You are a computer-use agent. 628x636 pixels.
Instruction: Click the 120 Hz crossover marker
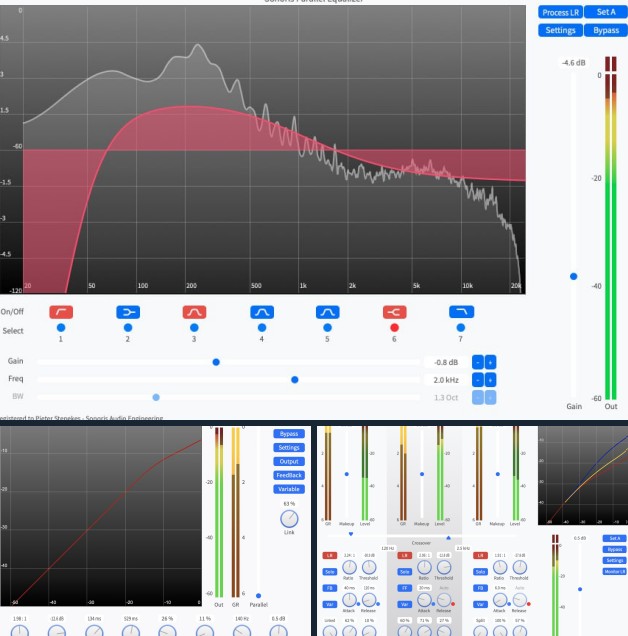tap(351, 534)
